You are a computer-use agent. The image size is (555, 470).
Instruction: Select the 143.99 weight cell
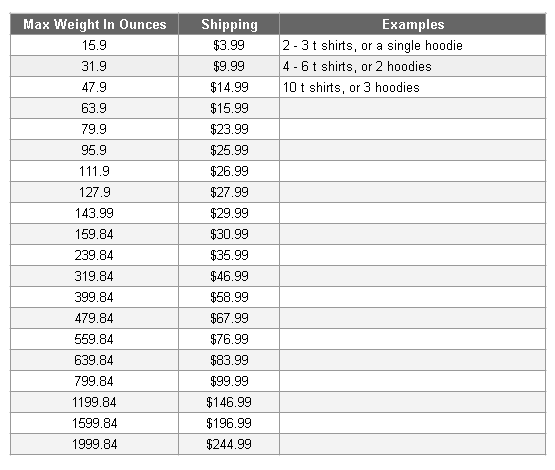[95, 213]
